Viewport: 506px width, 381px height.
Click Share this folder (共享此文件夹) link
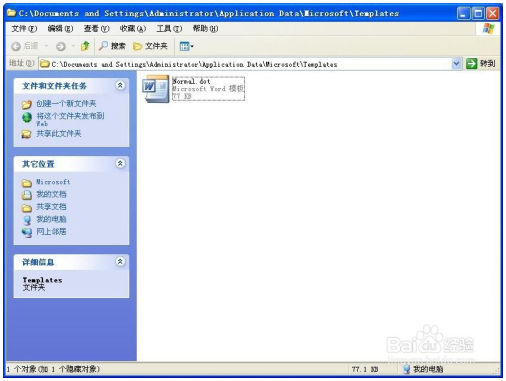tap(59, 134)
